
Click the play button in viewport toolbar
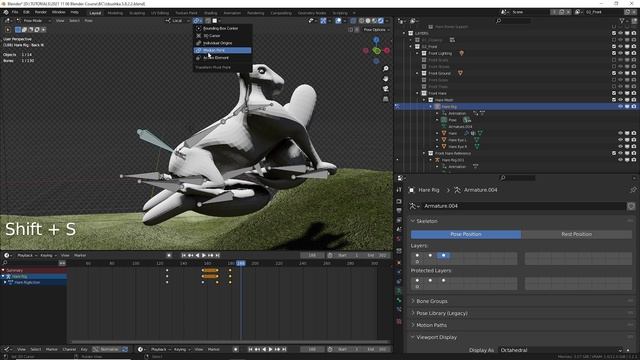tap(8, 29)
